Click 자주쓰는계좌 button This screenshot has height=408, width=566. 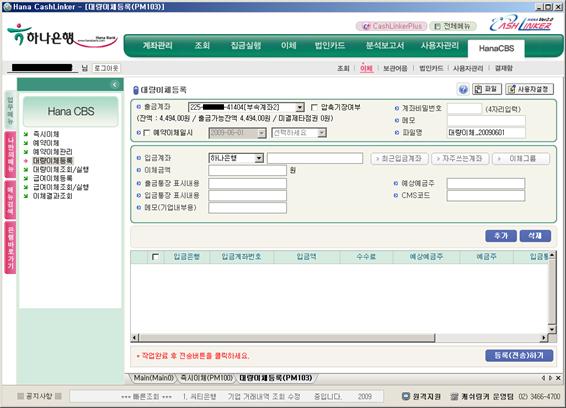click(x=460, y=159)
